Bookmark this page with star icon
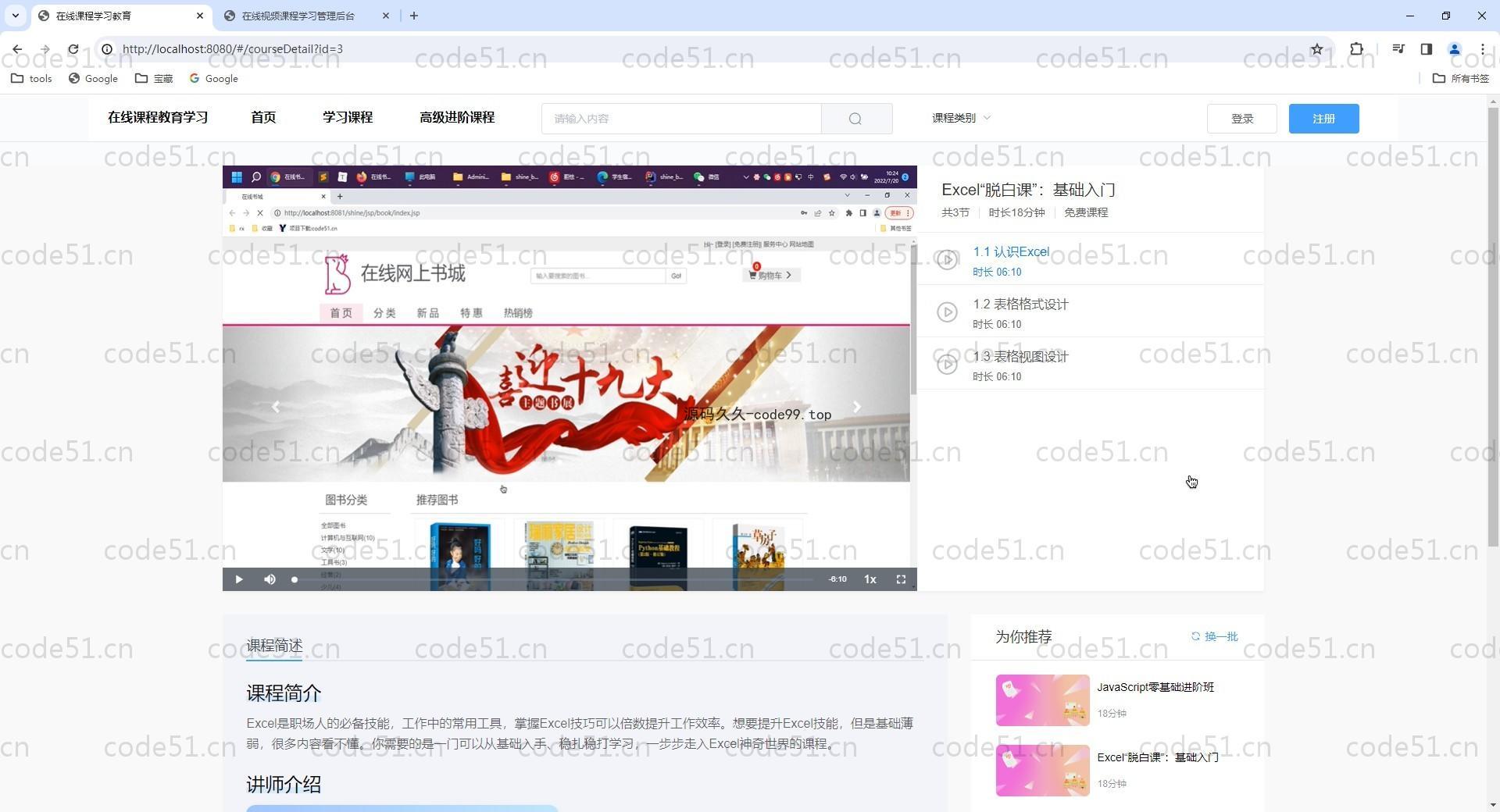1500x812 pixels. (x=1316, y=49)
